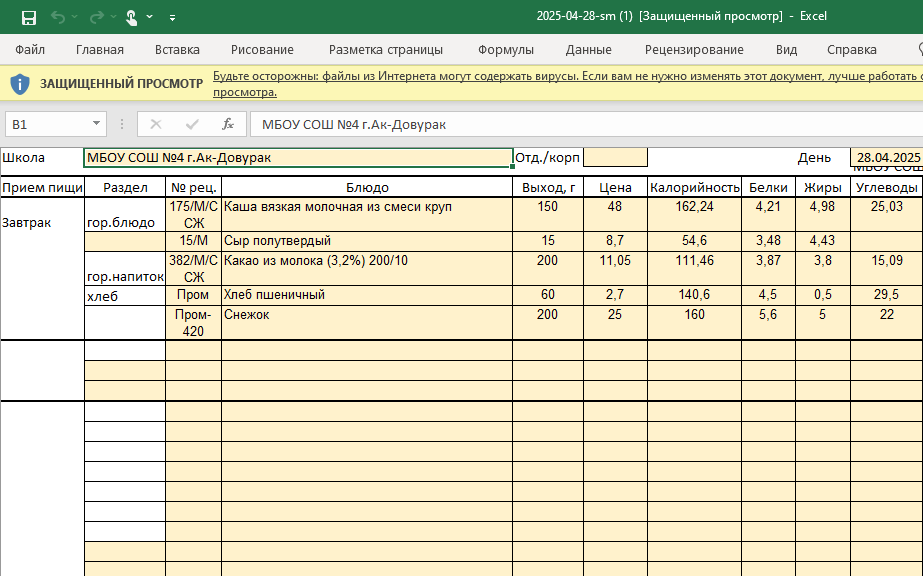Screen dimensions: 923x576
Task: Switch to the Рецензирование tab
Action: pyautogui.click(x=694, y=49)
